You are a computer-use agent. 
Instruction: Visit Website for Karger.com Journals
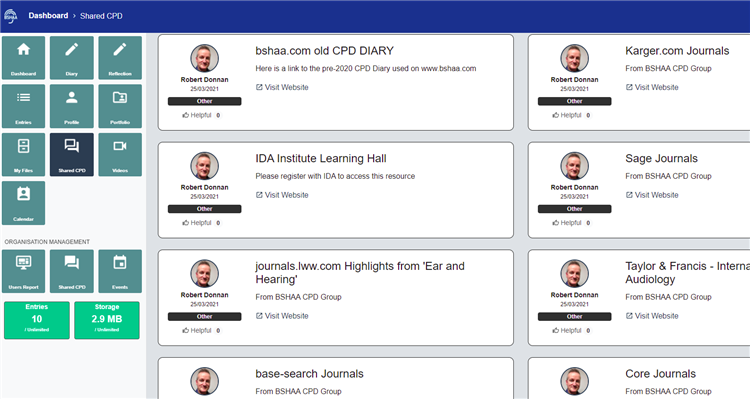652,87
